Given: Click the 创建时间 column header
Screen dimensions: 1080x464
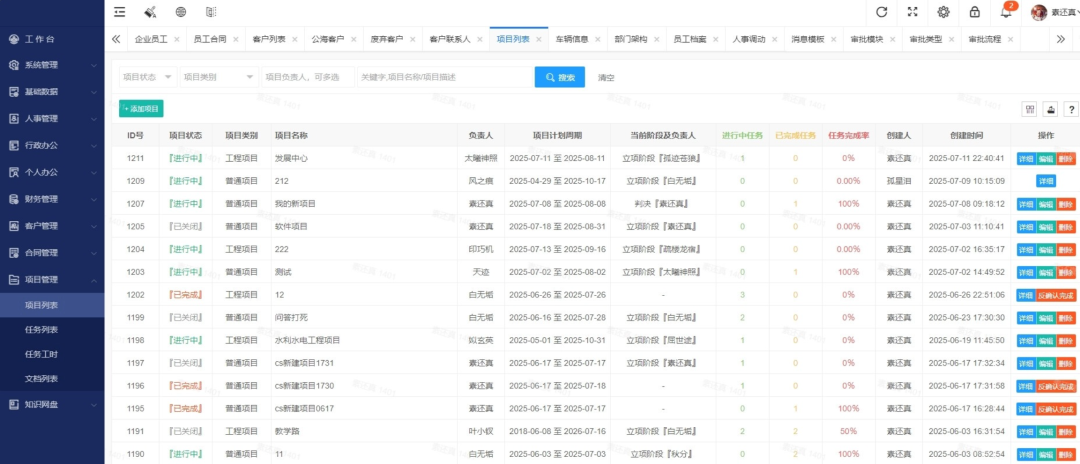Looking at the screenshot, I should tap(966, 136).
